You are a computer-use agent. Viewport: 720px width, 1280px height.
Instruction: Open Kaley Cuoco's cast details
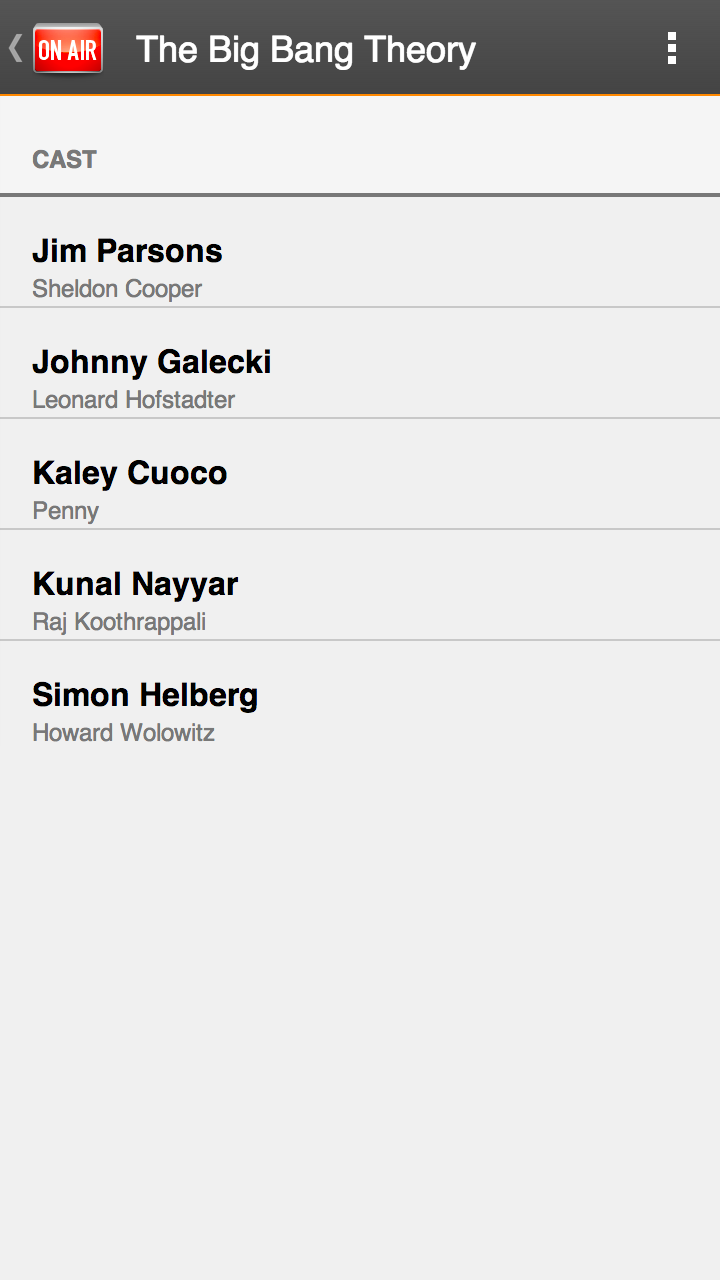click(129, 472)
